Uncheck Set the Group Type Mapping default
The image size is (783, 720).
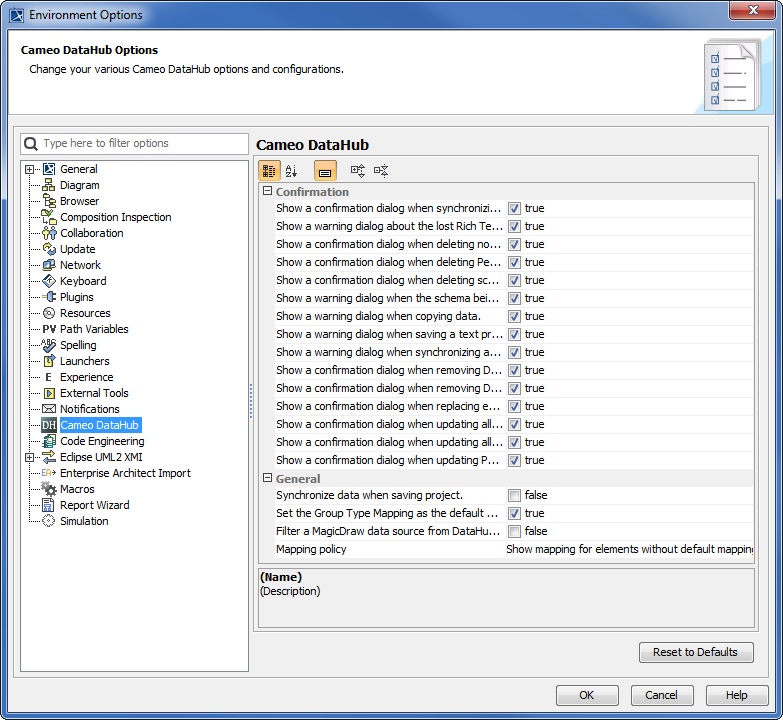(514, 513)
